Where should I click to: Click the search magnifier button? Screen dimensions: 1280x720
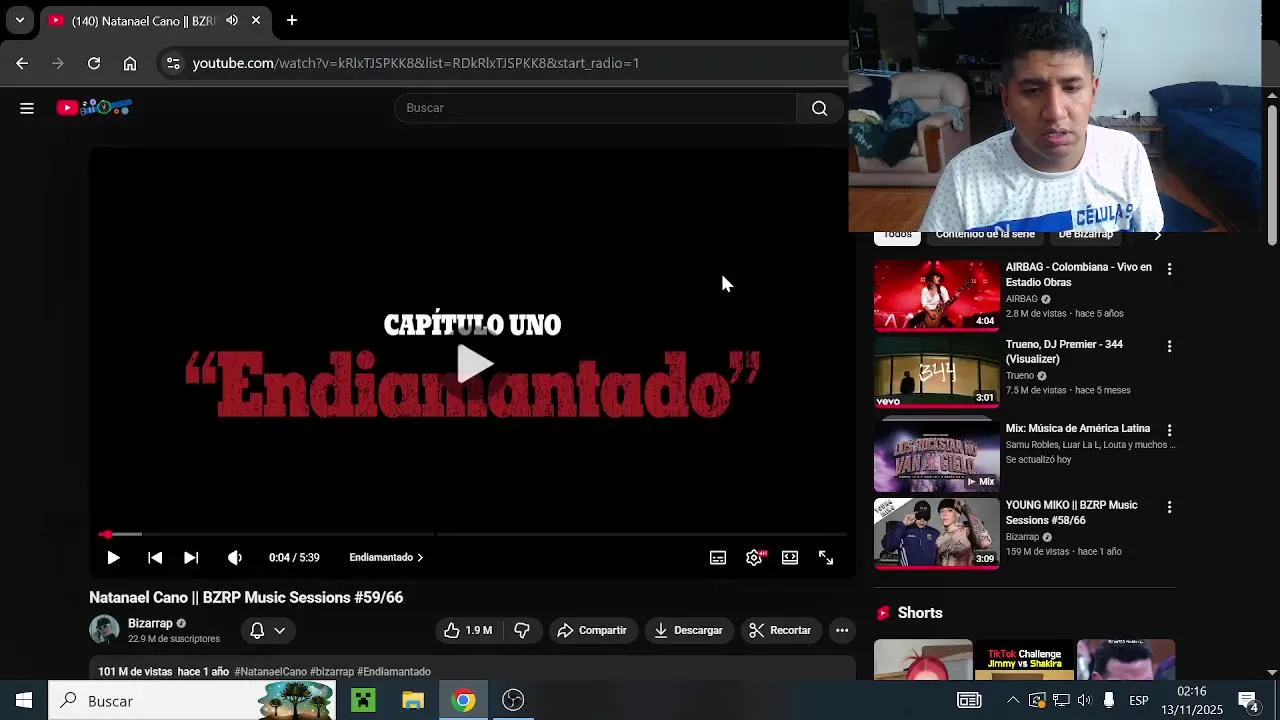click(819, 108)
